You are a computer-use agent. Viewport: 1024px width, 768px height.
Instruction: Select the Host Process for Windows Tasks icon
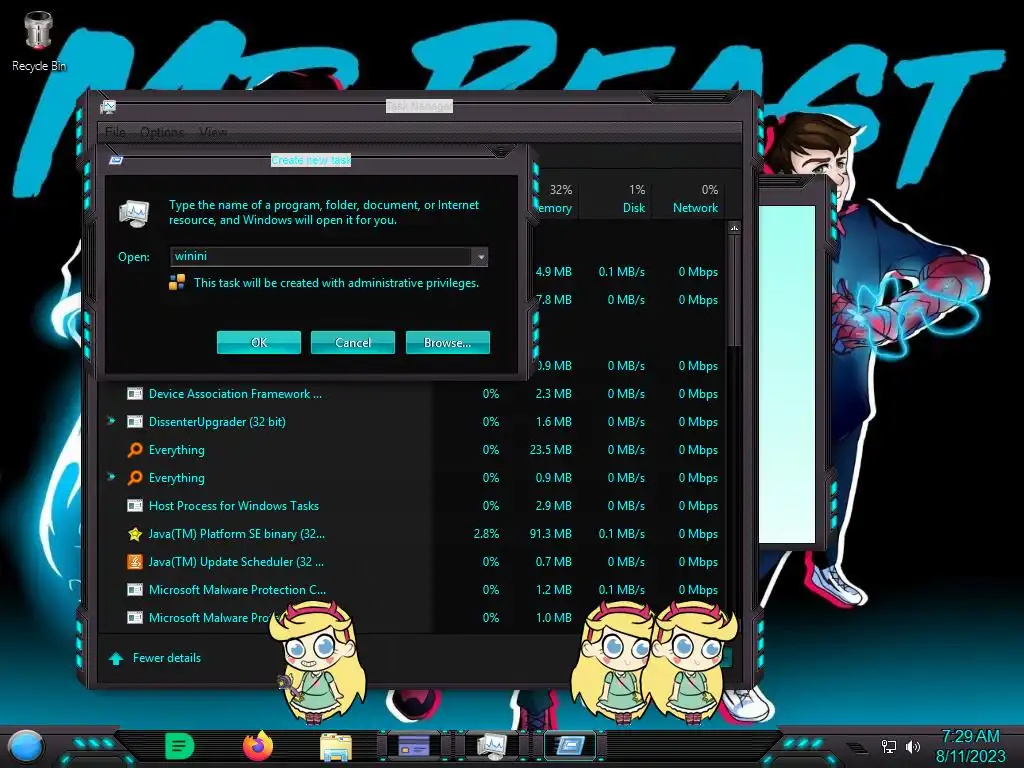[x=135, y=505]
